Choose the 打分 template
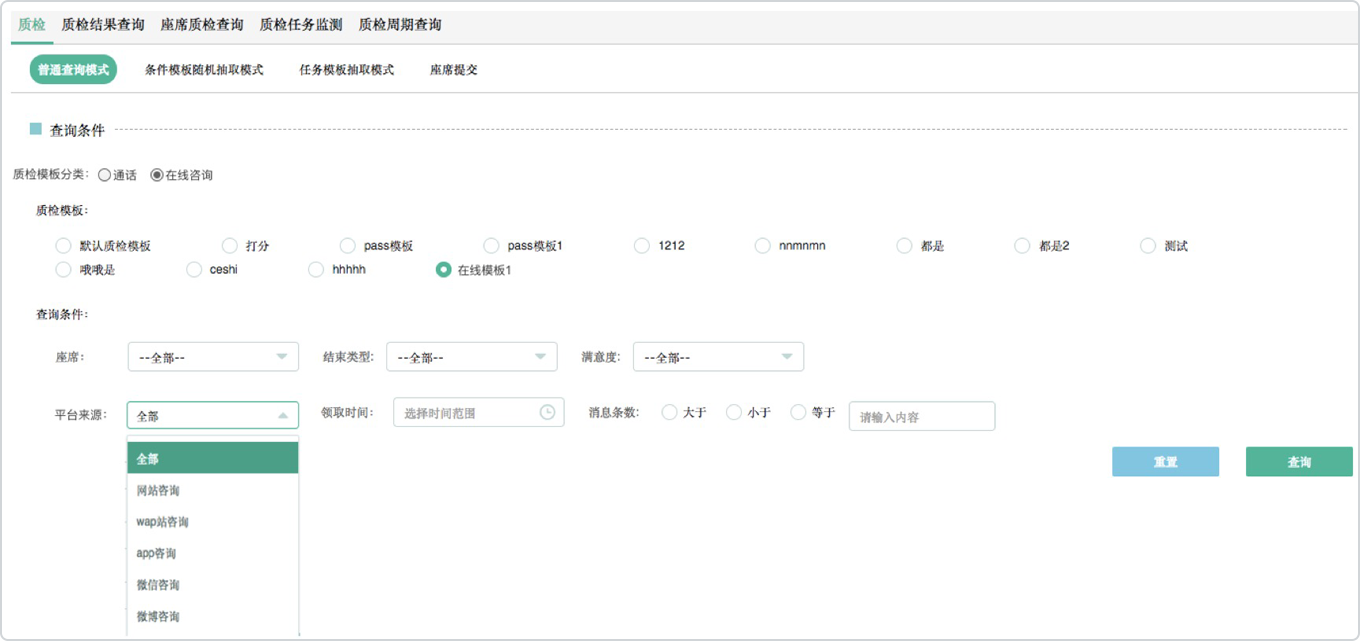Image resolution: width=1360 pixels, height=641 pixels. point(229,245)
